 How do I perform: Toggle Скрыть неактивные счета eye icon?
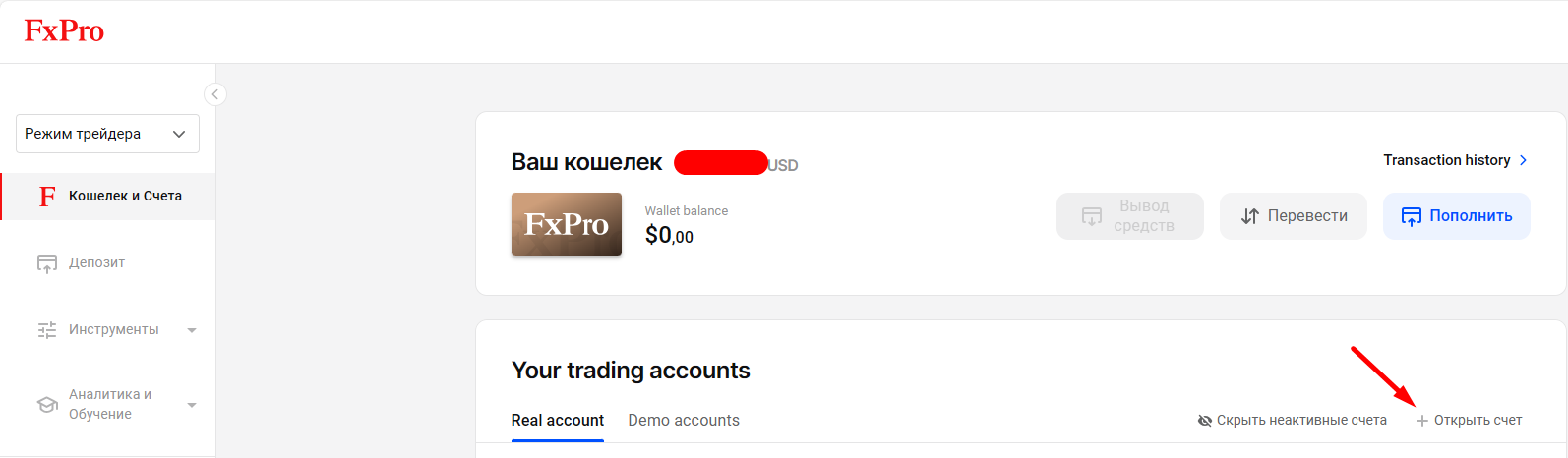[1205, 421]
